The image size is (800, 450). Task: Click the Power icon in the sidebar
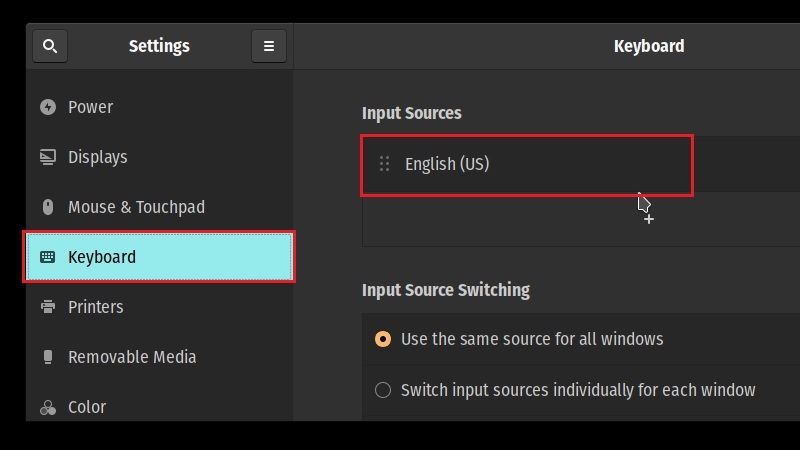point(47,107)
